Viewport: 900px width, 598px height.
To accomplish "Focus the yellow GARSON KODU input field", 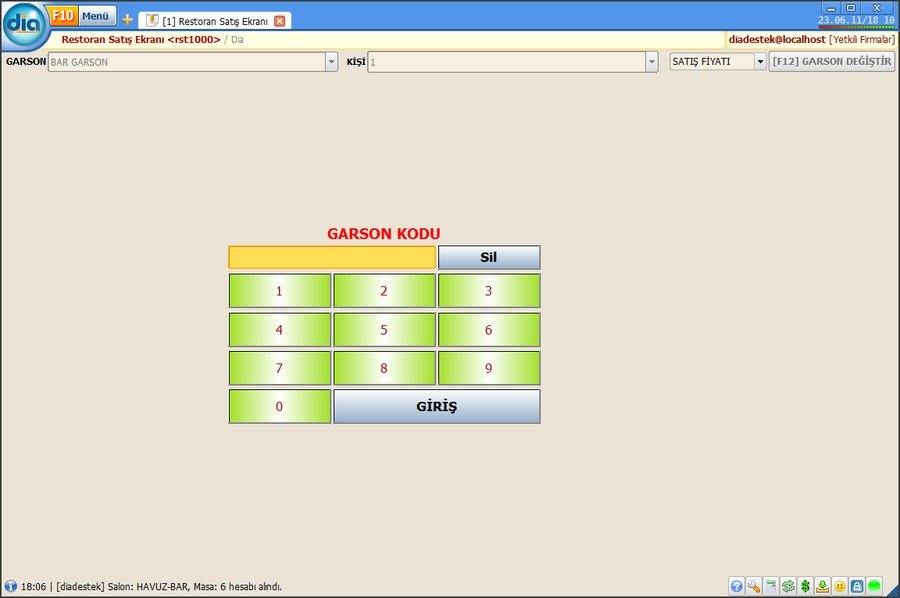I will (332, 257).
